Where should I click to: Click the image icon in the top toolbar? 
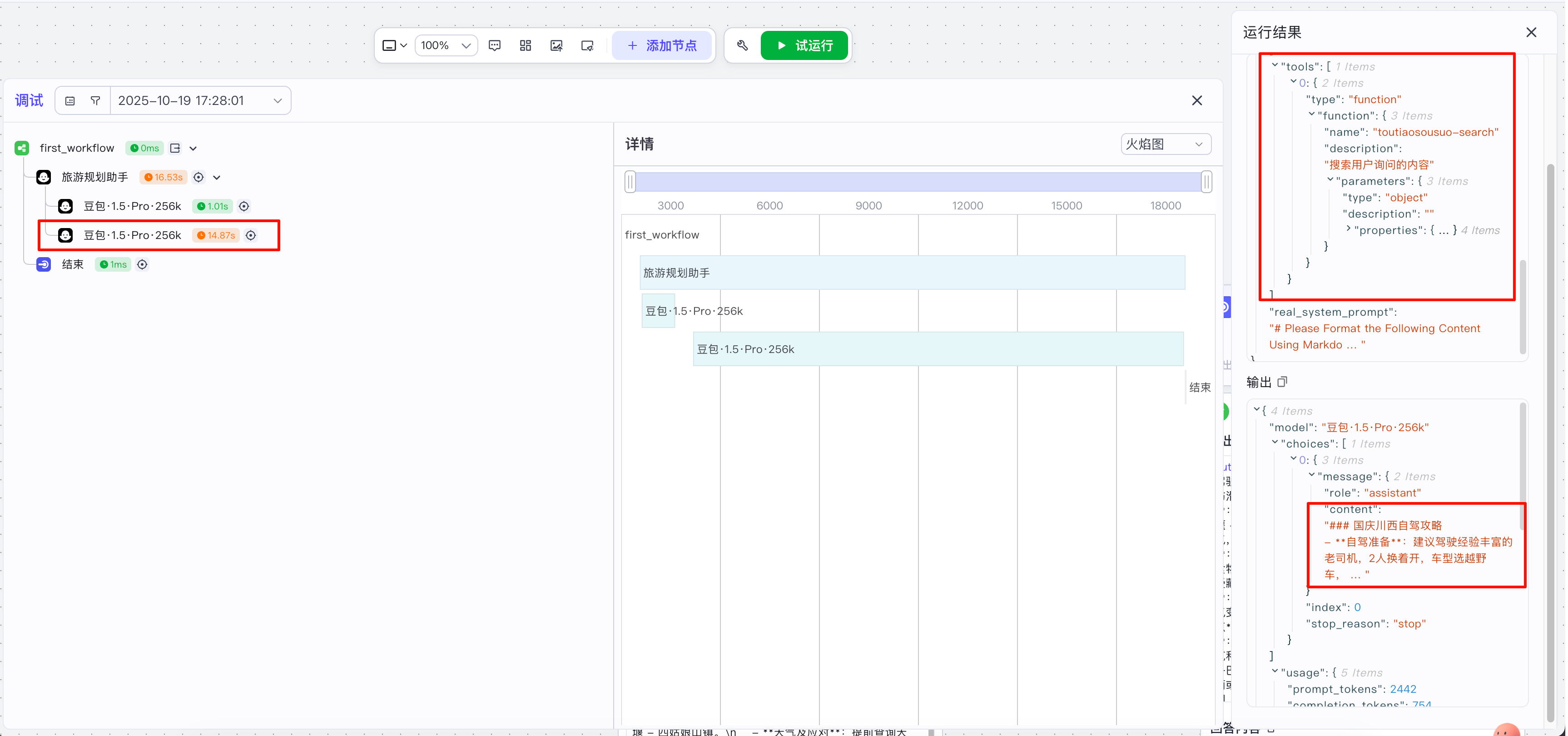tap(556, 45)
